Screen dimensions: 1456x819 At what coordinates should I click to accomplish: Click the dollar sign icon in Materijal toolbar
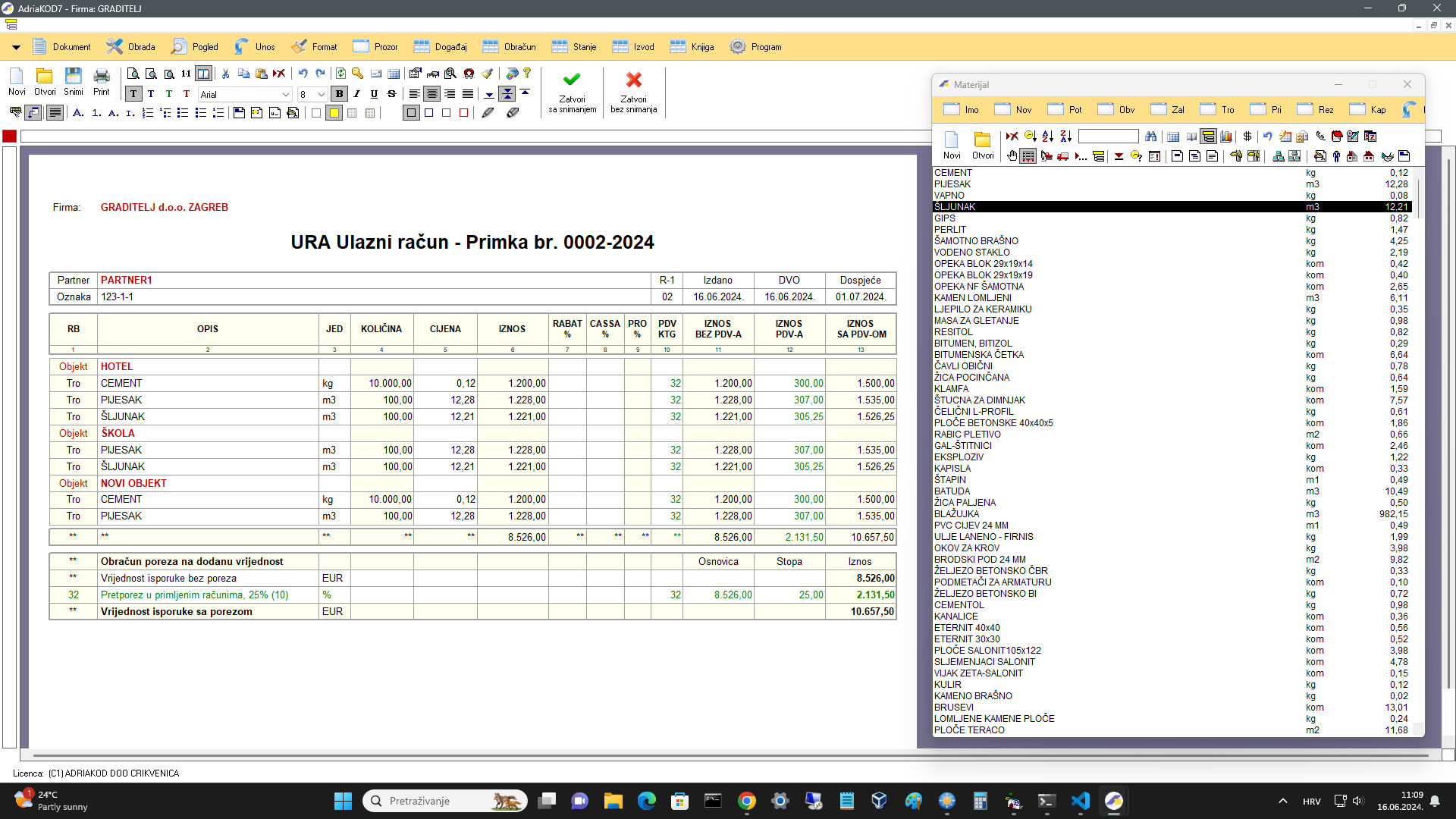click(x=1247, y=136)
